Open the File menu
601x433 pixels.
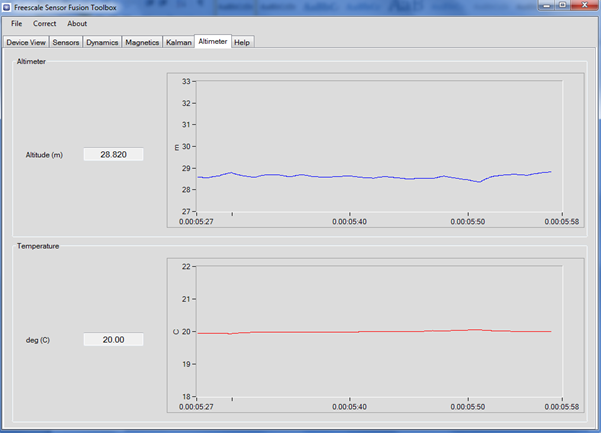tap(16, 24)
